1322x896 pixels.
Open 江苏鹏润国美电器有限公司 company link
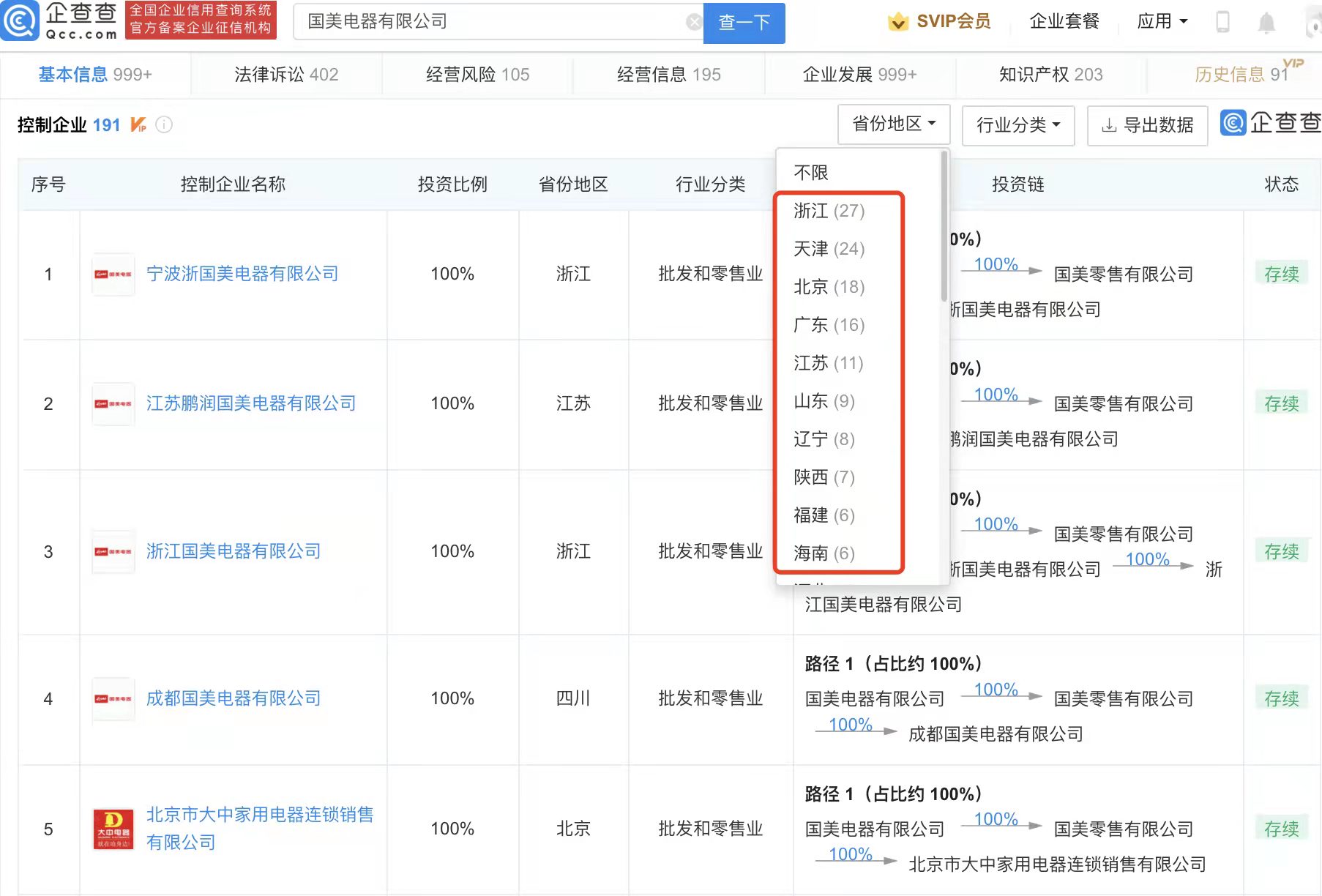pyautogui.click(x=251, y=403)
